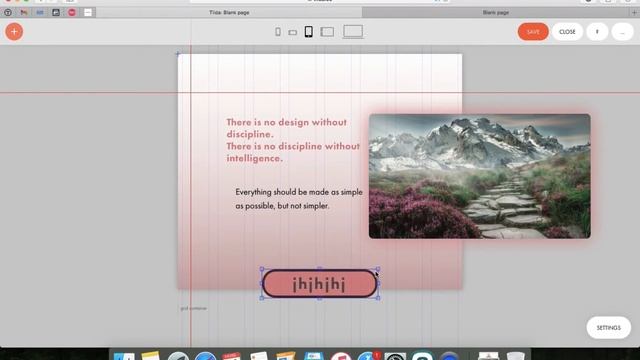The width and height of the screenshot is (640, 360).
Task: Click the orange plus add-element button
Action: coord(14,31)
